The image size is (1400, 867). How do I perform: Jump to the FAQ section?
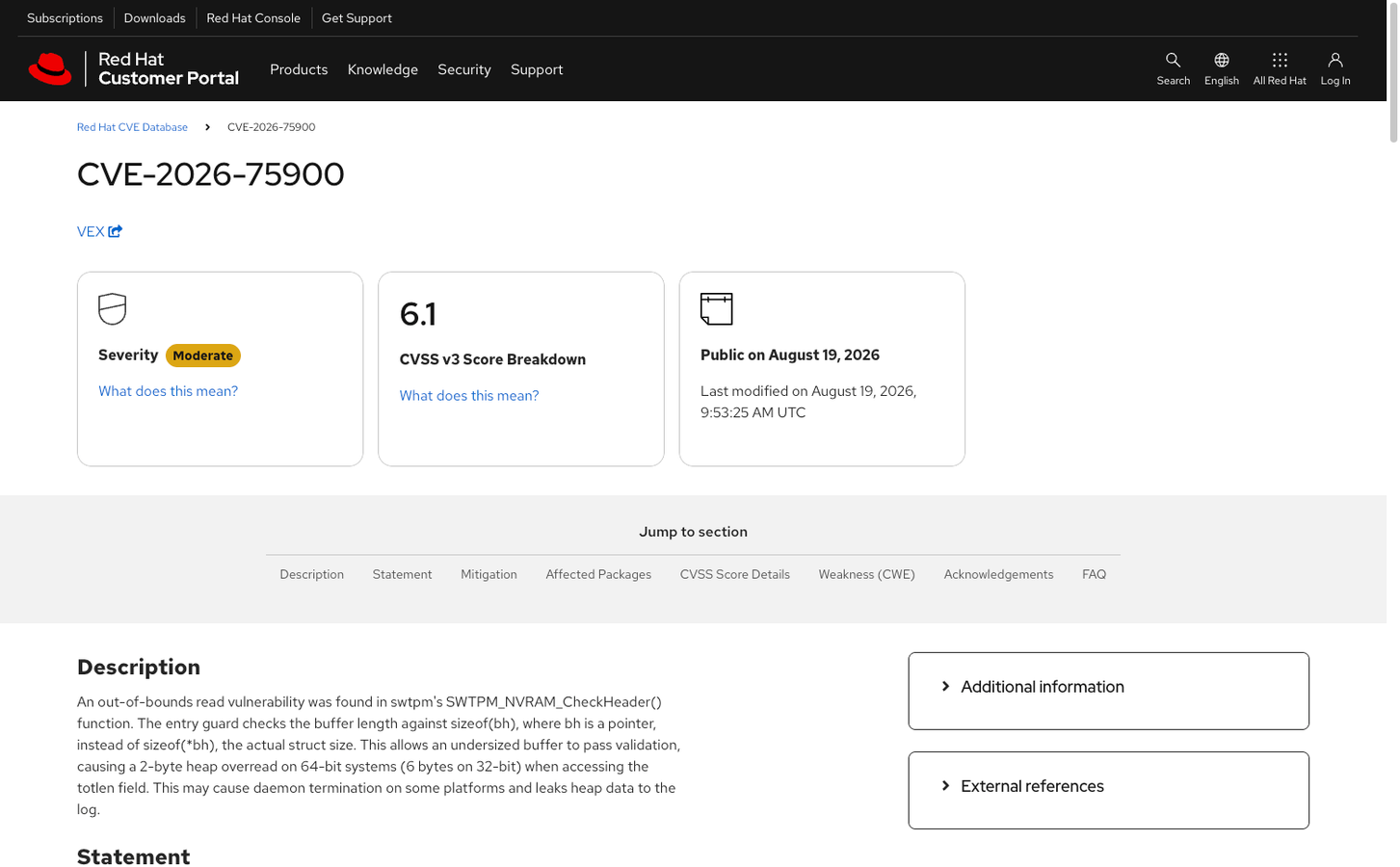[x=1094, y=574]
